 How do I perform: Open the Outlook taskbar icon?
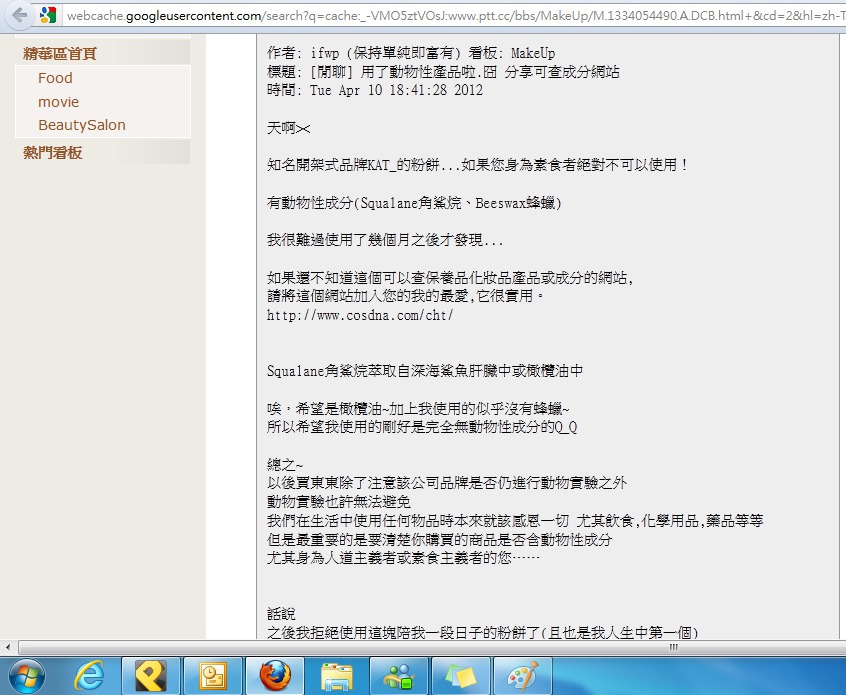click(213, 676)
